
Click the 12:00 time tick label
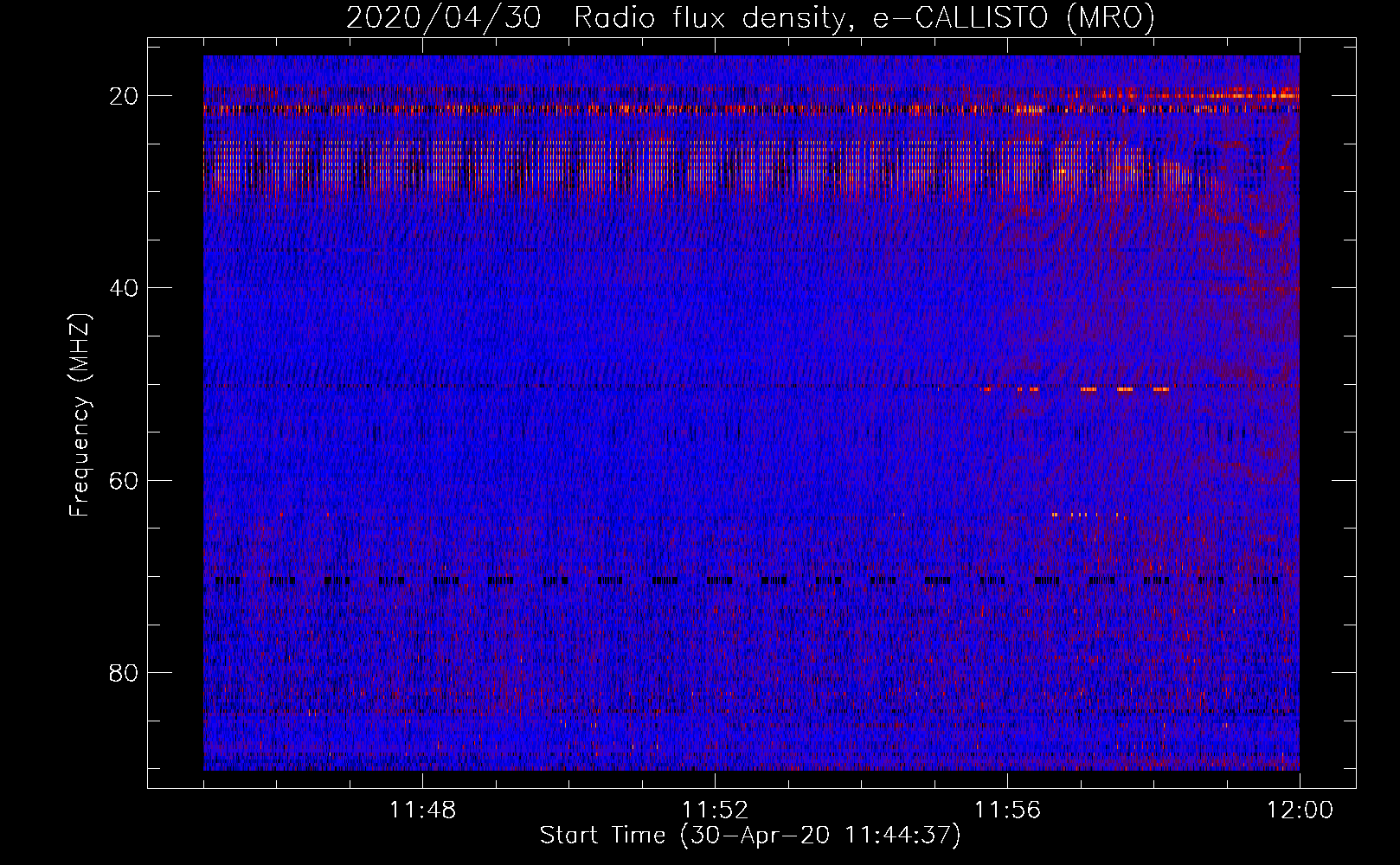[x=1300, y=811]
